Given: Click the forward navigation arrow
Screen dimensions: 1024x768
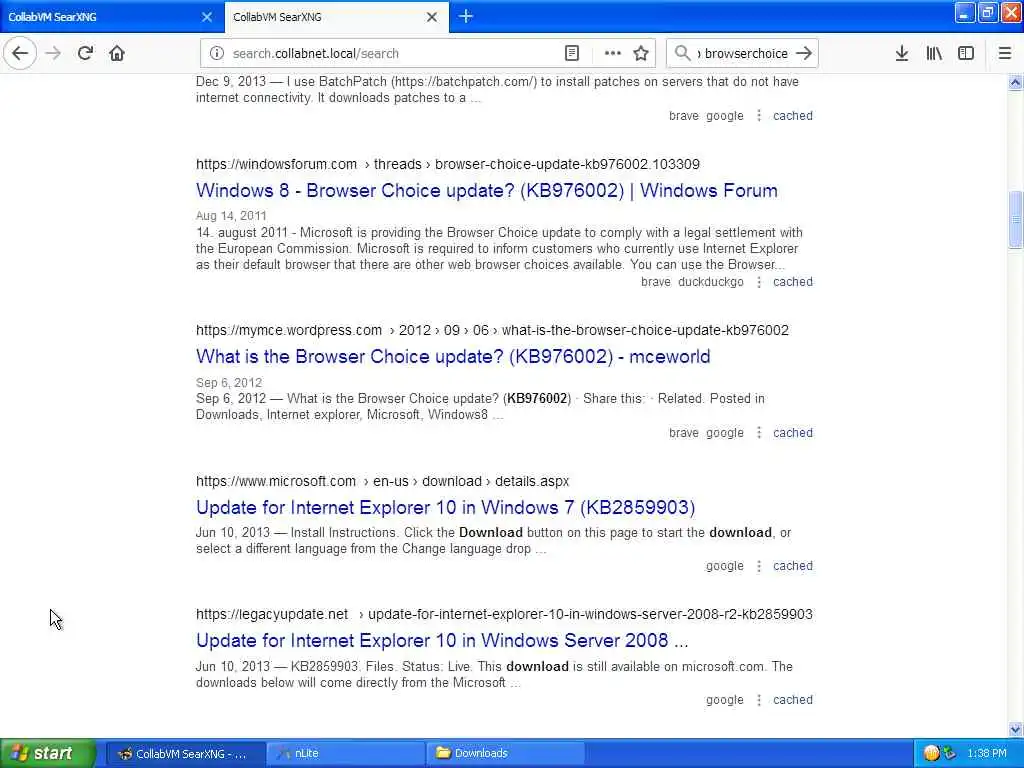Looking at the screenshot, I should [x=53, y=53].
